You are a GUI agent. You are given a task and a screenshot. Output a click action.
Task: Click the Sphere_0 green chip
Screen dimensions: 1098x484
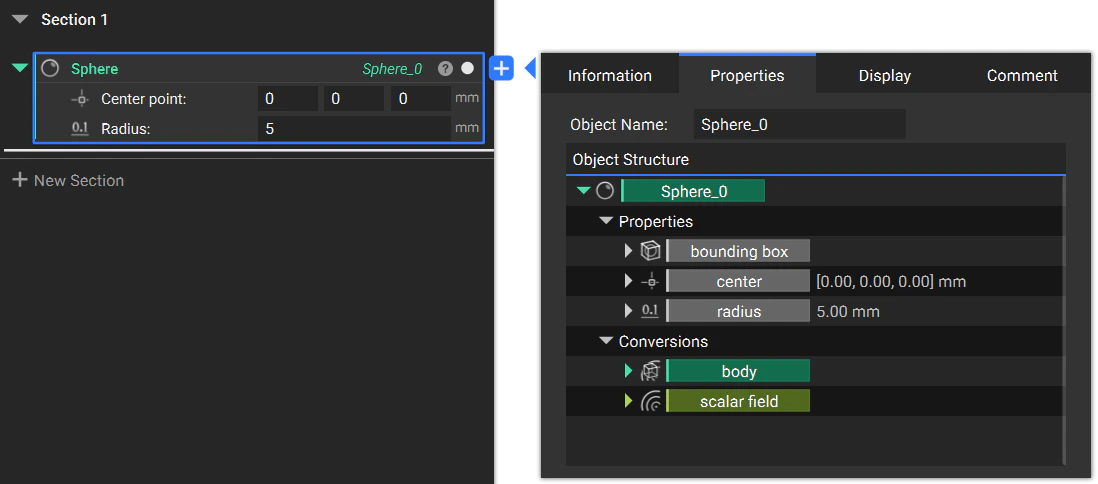coord(693,191)
